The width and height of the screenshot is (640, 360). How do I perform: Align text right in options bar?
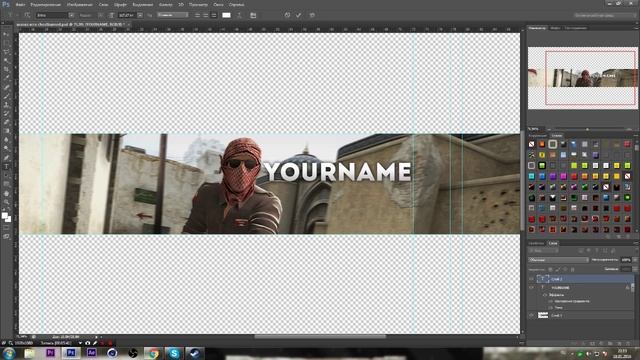point(213,15)
